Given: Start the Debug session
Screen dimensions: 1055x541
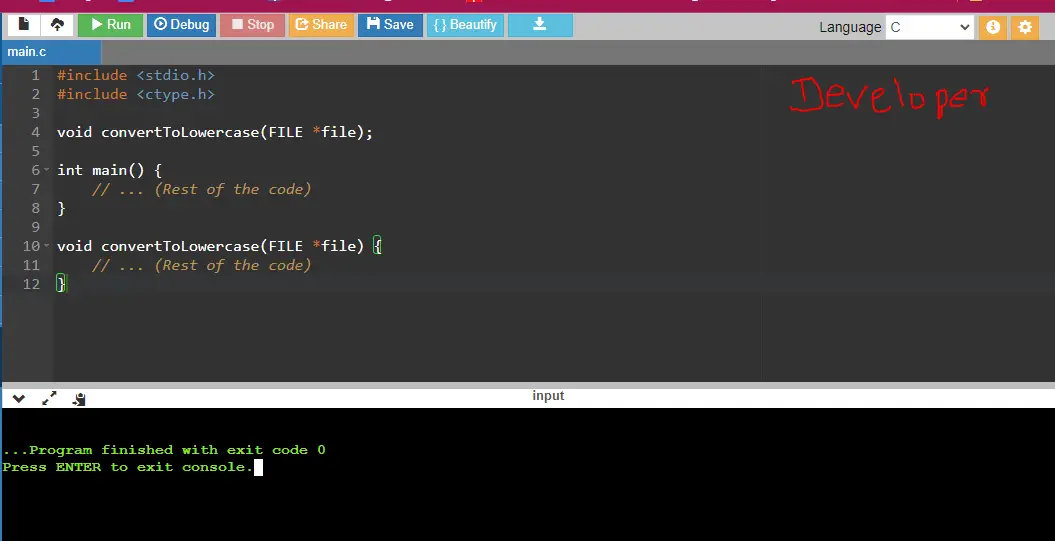Looking at the screenshot, I should 182,25.
